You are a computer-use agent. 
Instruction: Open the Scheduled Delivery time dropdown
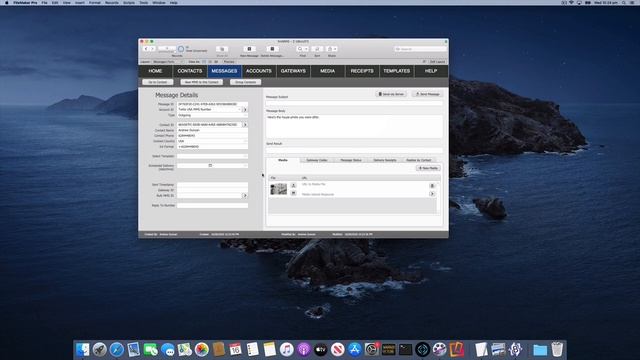point(245,166)
